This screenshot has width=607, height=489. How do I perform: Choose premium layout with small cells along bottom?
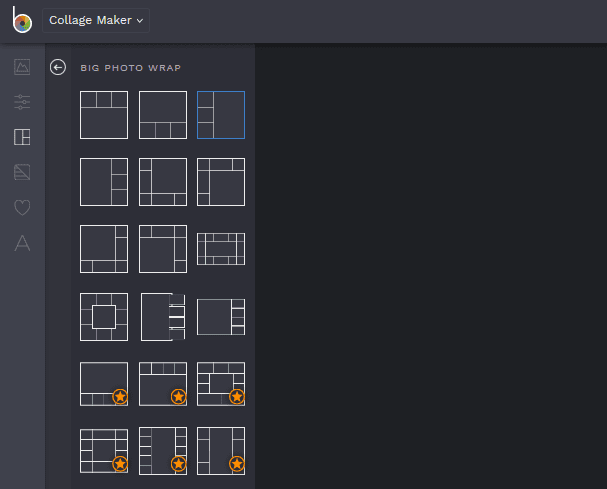(x=104, y=384)
